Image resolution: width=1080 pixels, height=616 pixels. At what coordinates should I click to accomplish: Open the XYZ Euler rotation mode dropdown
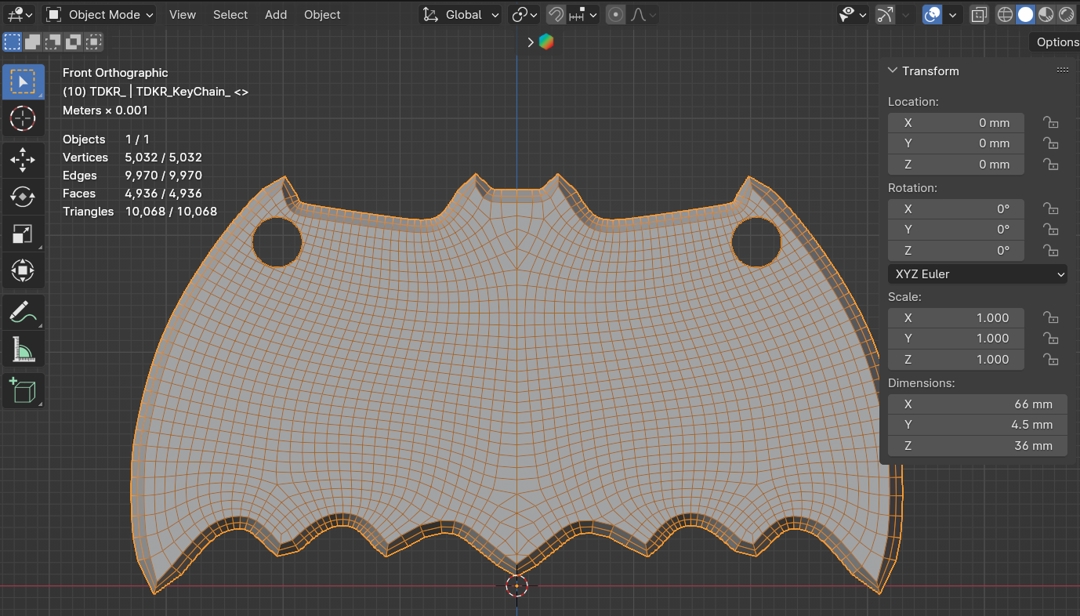[977, 274]
